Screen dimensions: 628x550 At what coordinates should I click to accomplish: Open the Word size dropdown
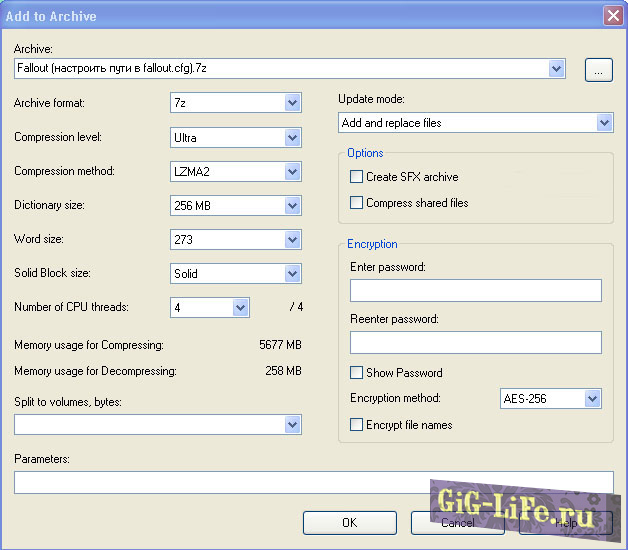292,239
